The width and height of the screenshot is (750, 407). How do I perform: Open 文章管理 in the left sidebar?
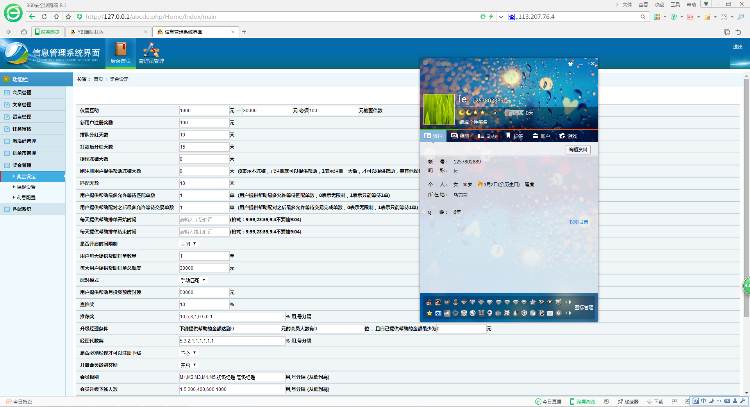pyautogui.click(x=33, y=105)
